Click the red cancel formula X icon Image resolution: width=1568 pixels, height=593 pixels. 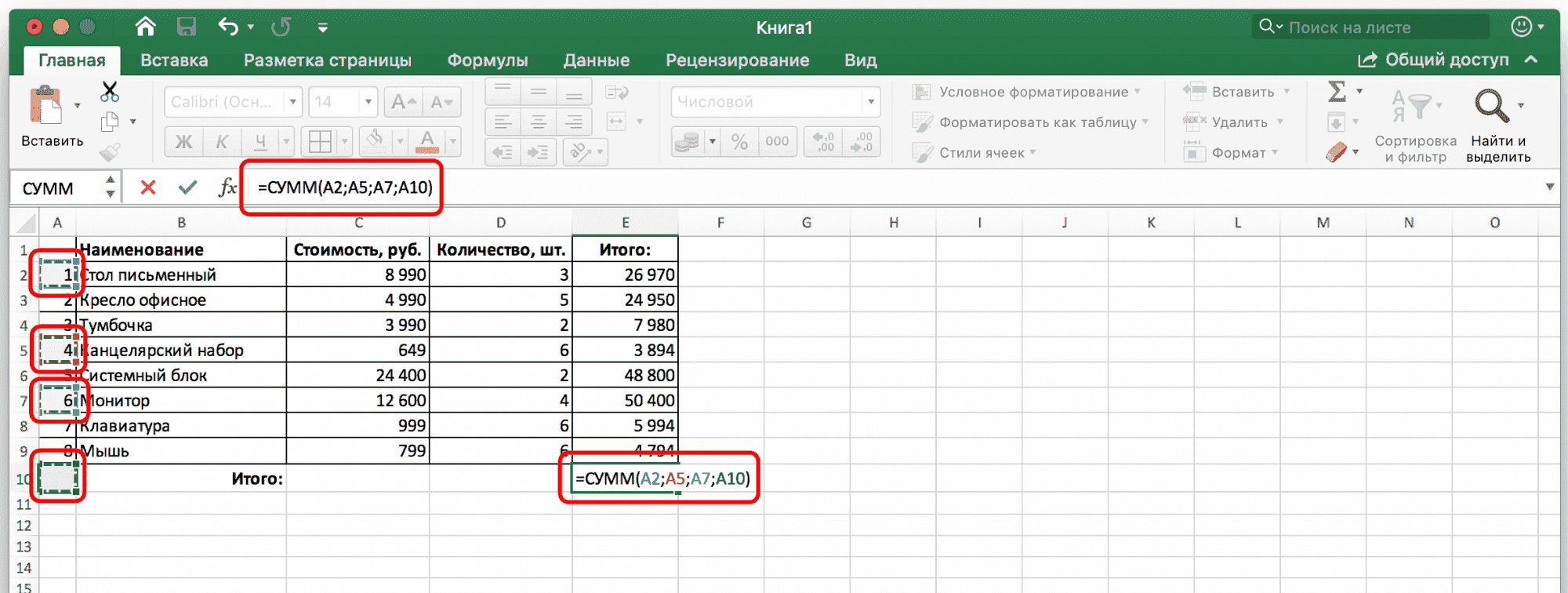pyautogui.click(x=147, y=187)
